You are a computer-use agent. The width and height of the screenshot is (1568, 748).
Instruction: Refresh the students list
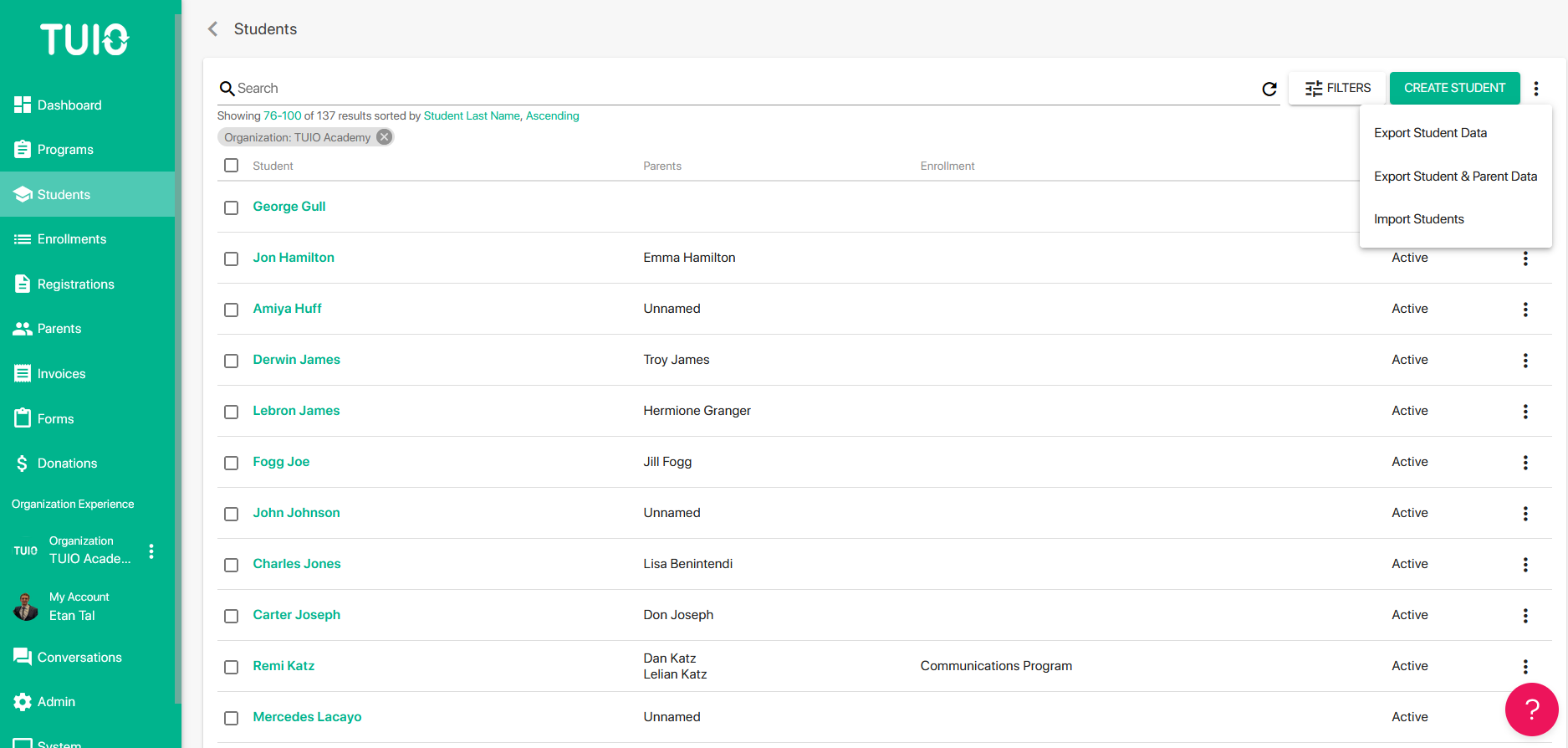coord(1269,89)
